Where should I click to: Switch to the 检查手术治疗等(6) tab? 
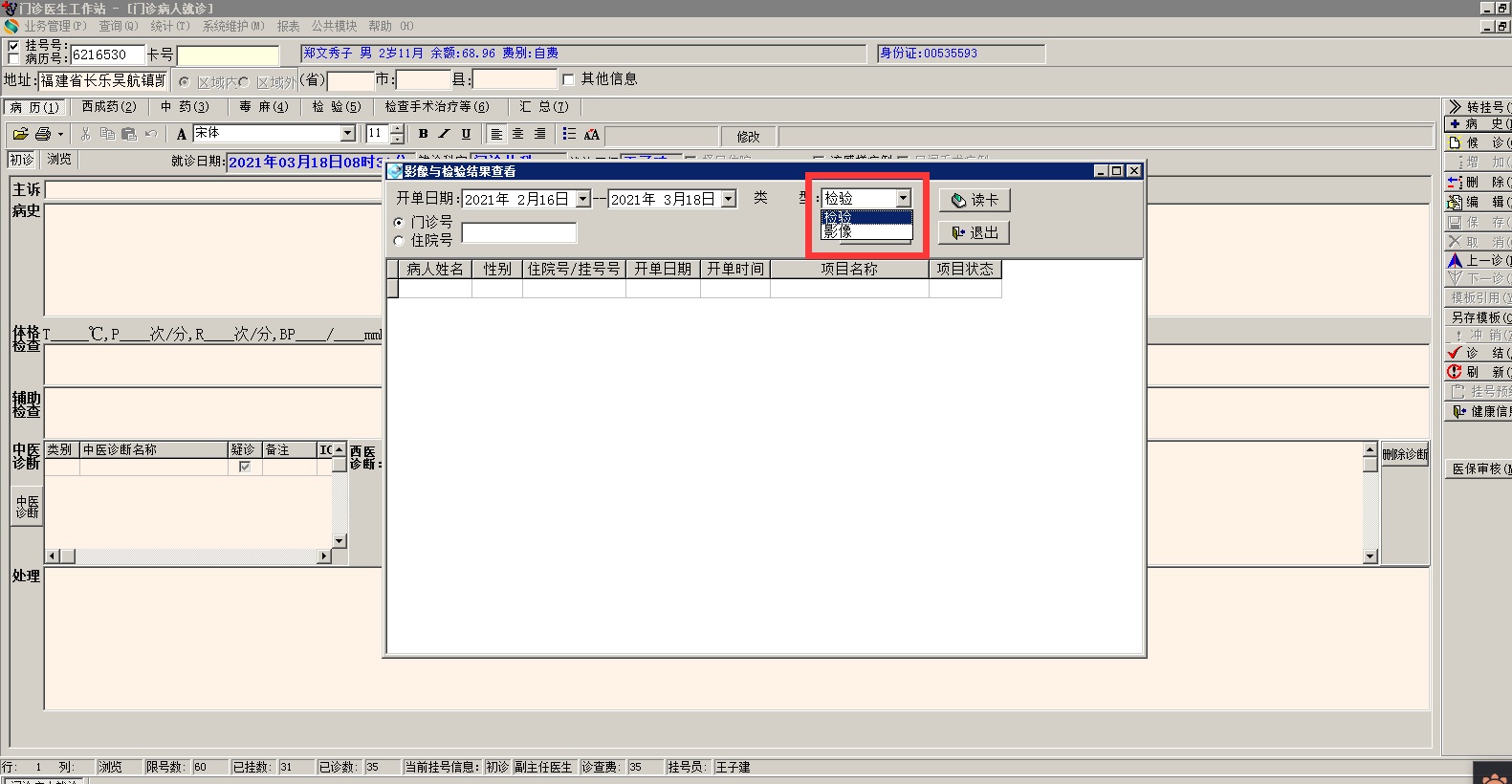coord(437,107)
